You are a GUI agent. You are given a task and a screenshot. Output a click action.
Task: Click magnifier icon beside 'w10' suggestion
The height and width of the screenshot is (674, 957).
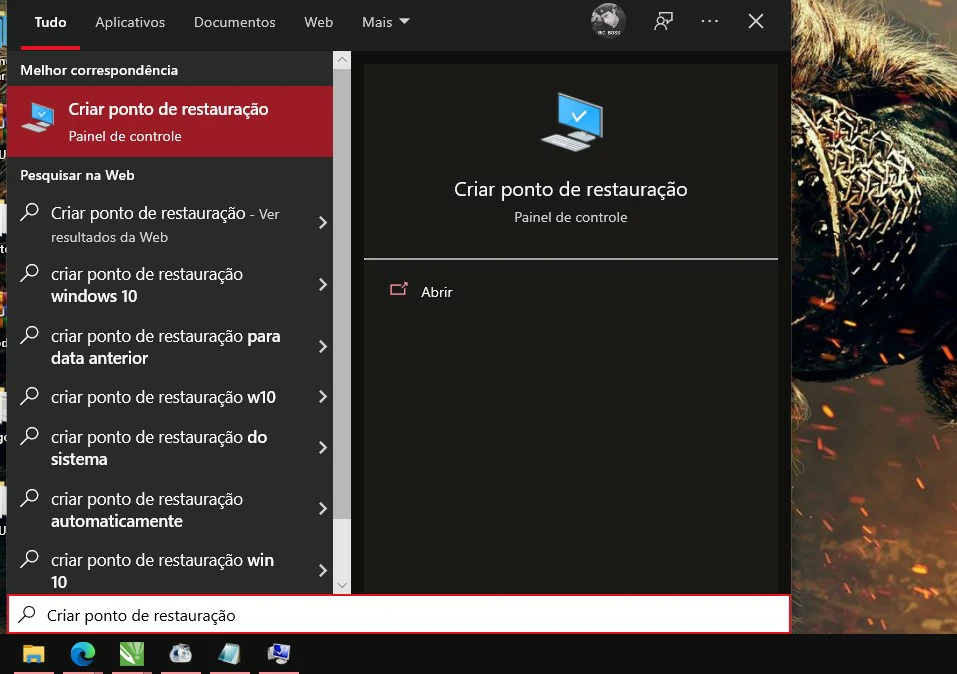pos(29,396)
